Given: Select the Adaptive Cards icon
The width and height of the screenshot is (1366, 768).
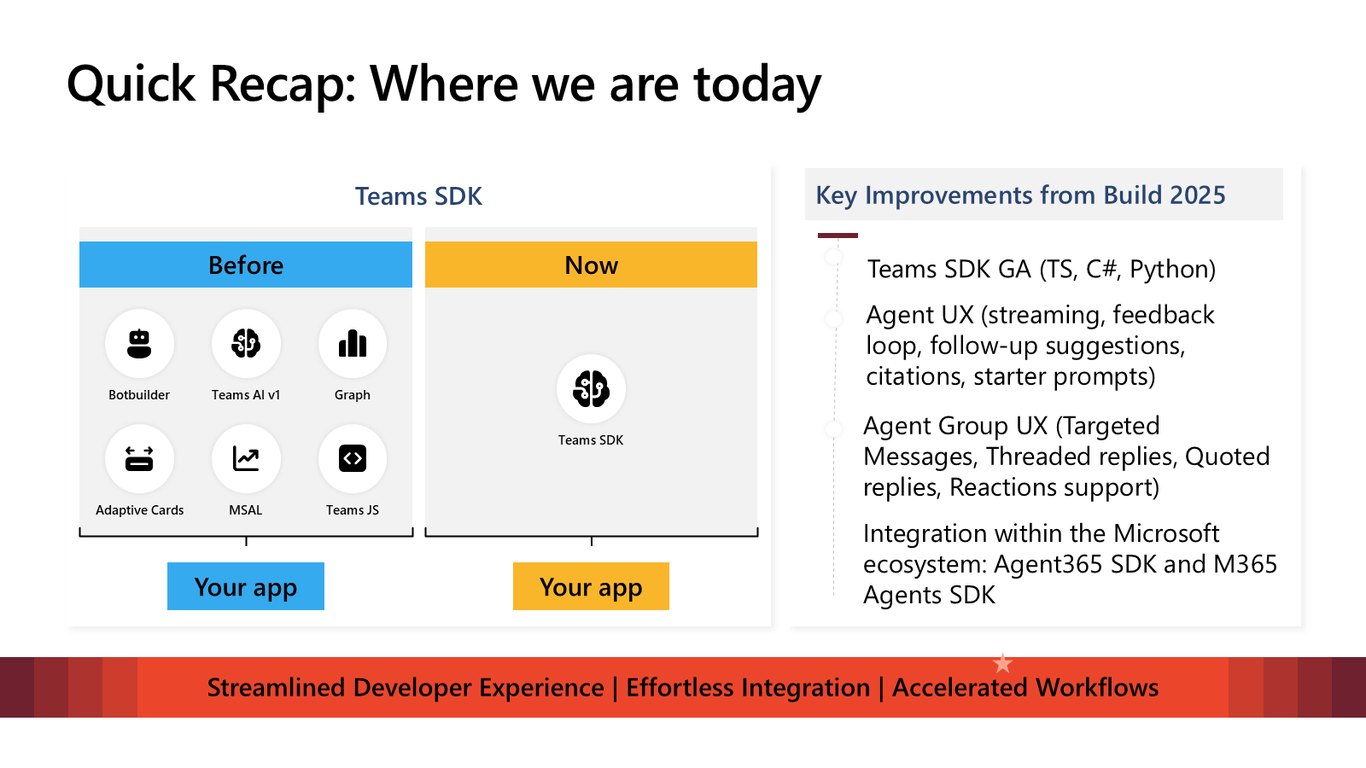Looking at the screenshot, I should pos(139,459).
